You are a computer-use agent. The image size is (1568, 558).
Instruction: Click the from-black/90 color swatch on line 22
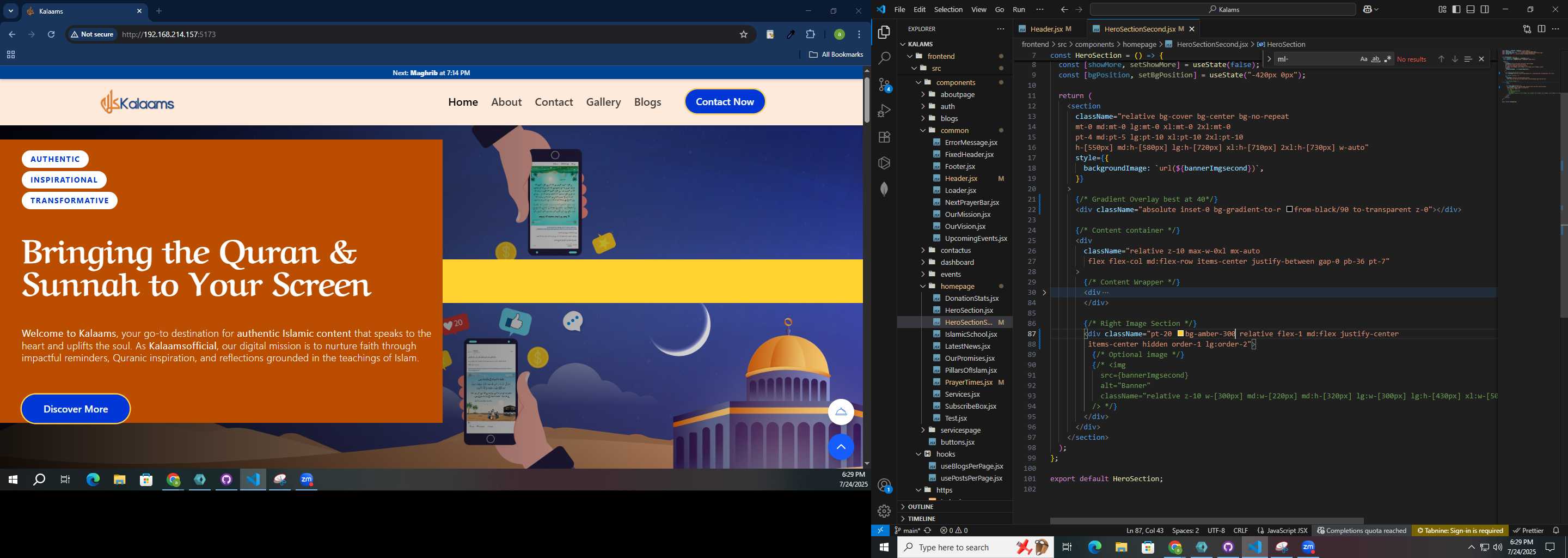coord(1289,210)
